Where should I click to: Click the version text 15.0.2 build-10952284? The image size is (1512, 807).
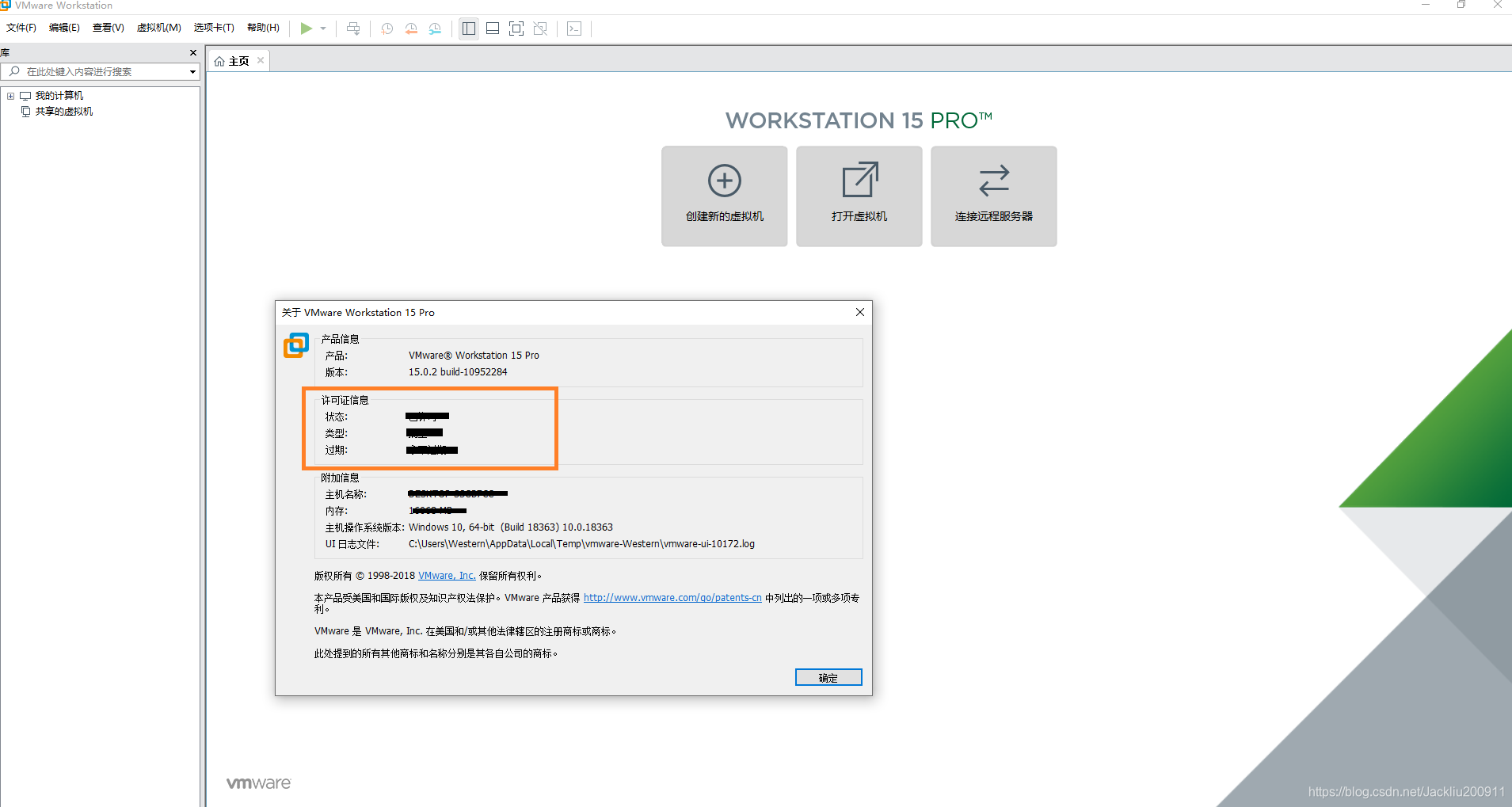click(458, 372)
